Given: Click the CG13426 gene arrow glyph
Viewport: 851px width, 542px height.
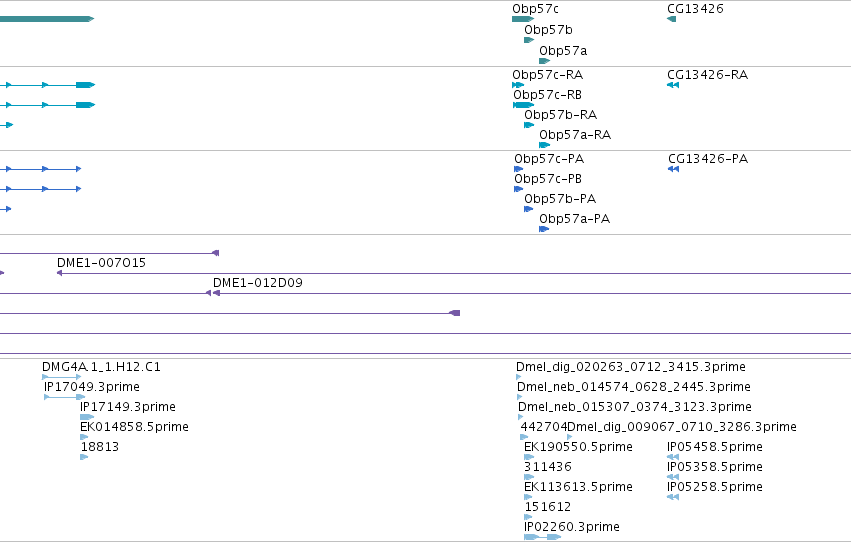Looking at the screenshot, I should coord(671,19).
